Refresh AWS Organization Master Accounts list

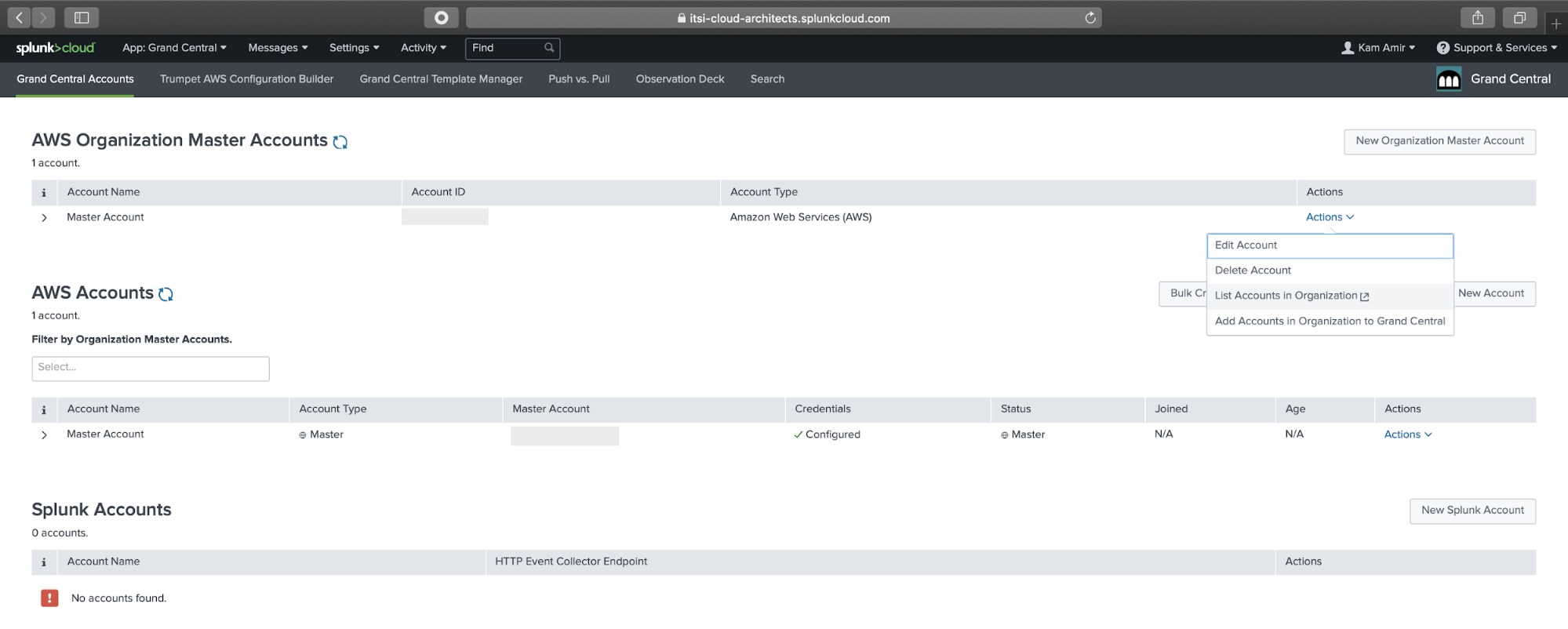(x=340, y=142)
